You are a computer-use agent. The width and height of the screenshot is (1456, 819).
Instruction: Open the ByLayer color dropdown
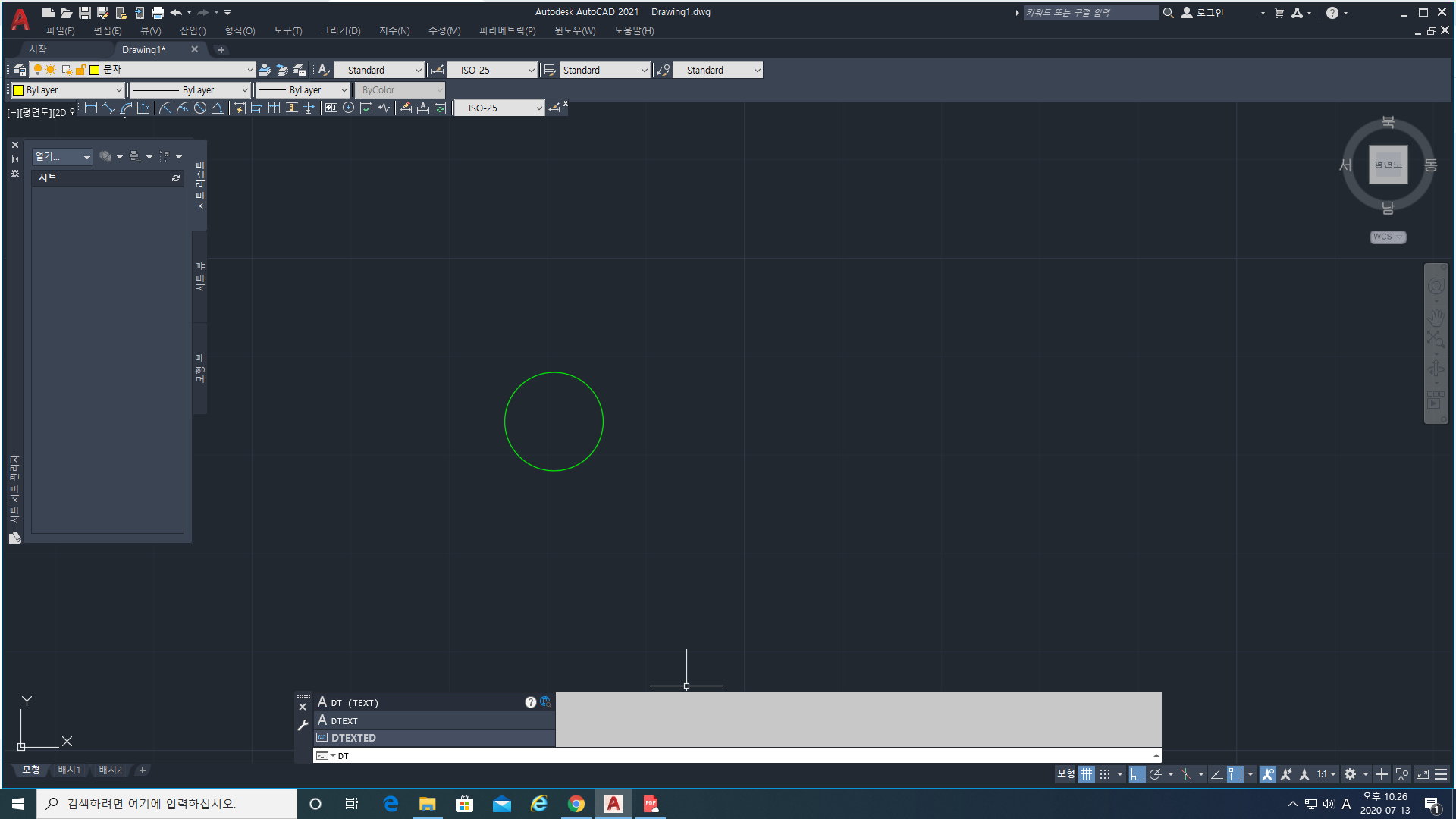(x=118, y=90)
